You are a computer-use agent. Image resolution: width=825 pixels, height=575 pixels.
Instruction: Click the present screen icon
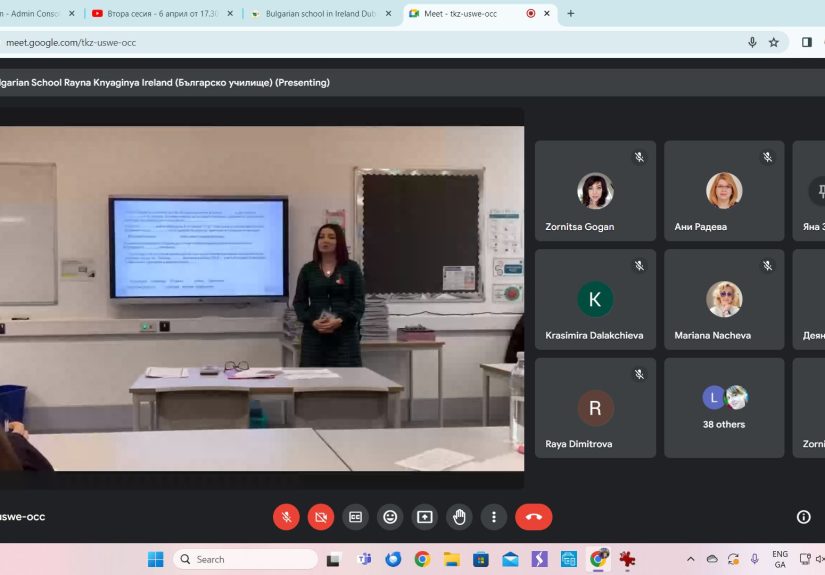click(x=425, y=517)
